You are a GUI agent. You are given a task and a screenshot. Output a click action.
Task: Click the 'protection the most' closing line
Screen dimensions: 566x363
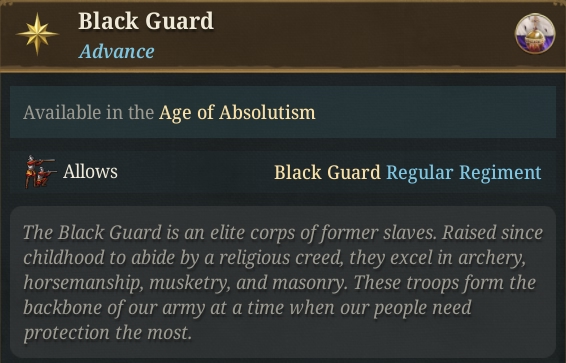107,332
